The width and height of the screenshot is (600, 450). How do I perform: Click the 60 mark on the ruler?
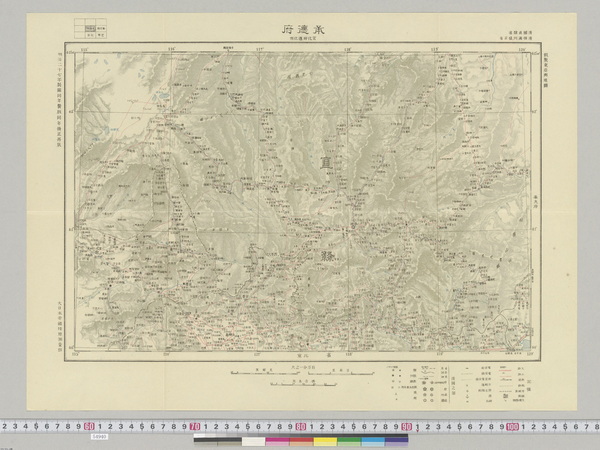point(90,424)
